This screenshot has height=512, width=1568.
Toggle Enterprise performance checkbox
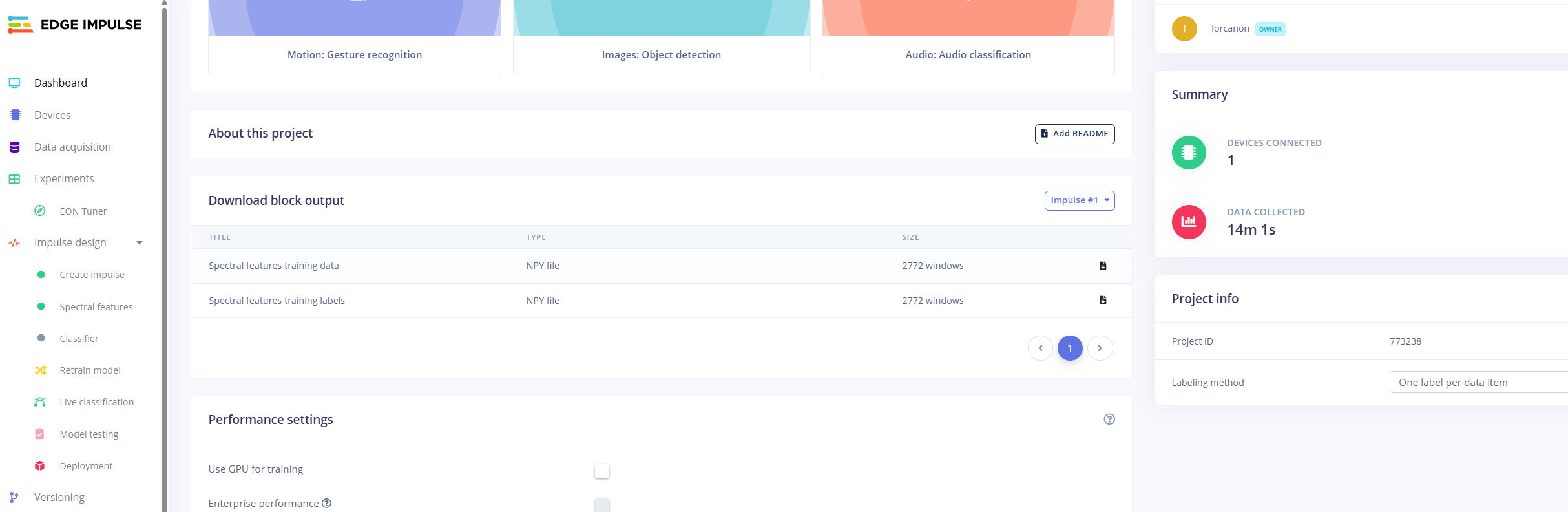pyautogui.click(x=602, y=505)
